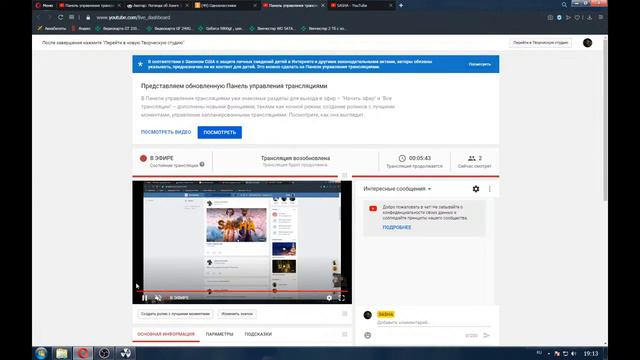Click Перейти в Творческую студию button
Viewport: 640px width, 360px height.
click(540, 42)
